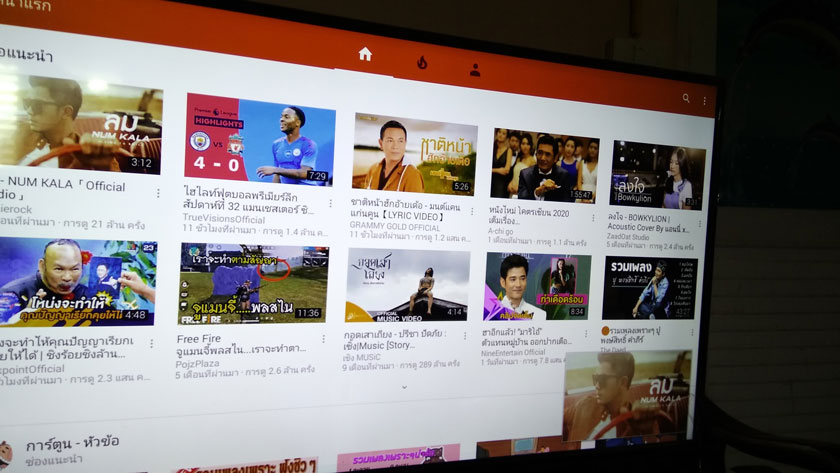Play the Man City 4-0 highlights thumbnail
The image size is (840, 473).
tap(258, 139)
